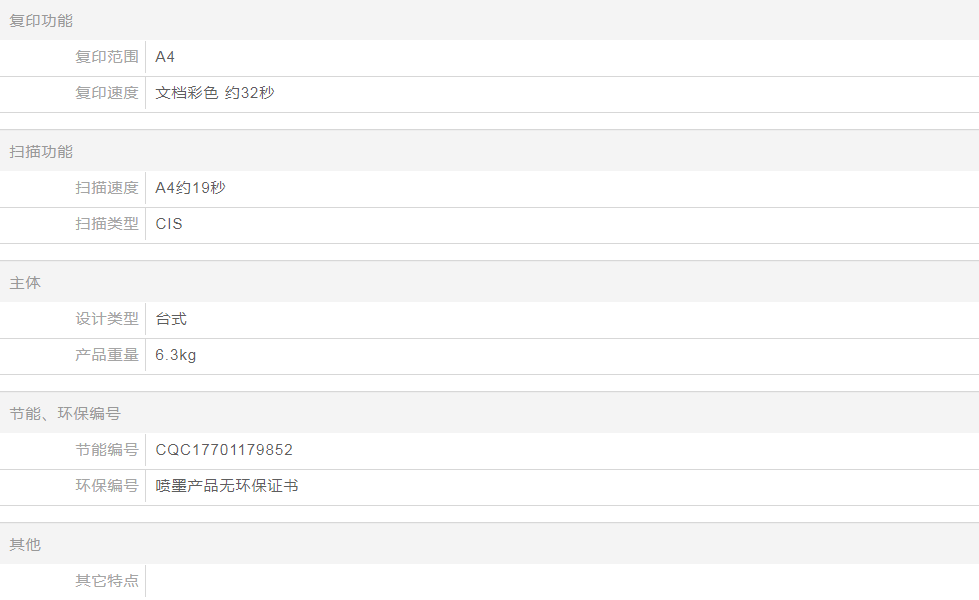
Task: Click the 喷墨产品无环保证书 text
Action: coord(227,486)
